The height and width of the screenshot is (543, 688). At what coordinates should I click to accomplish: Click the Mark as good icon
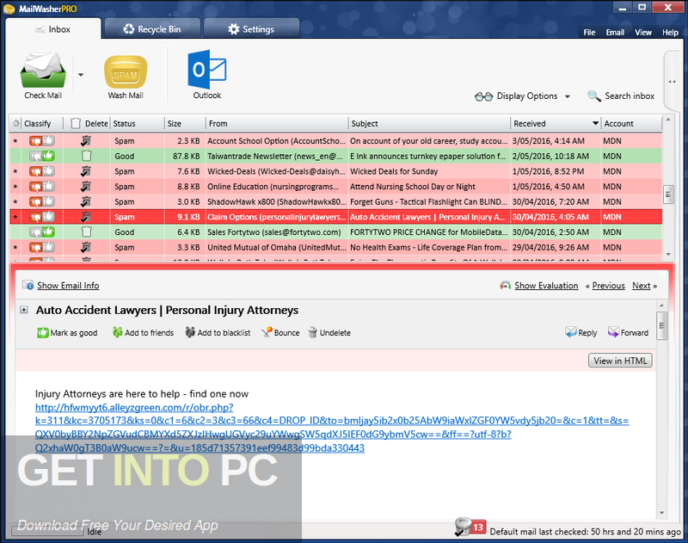click(x=43, y=333)
